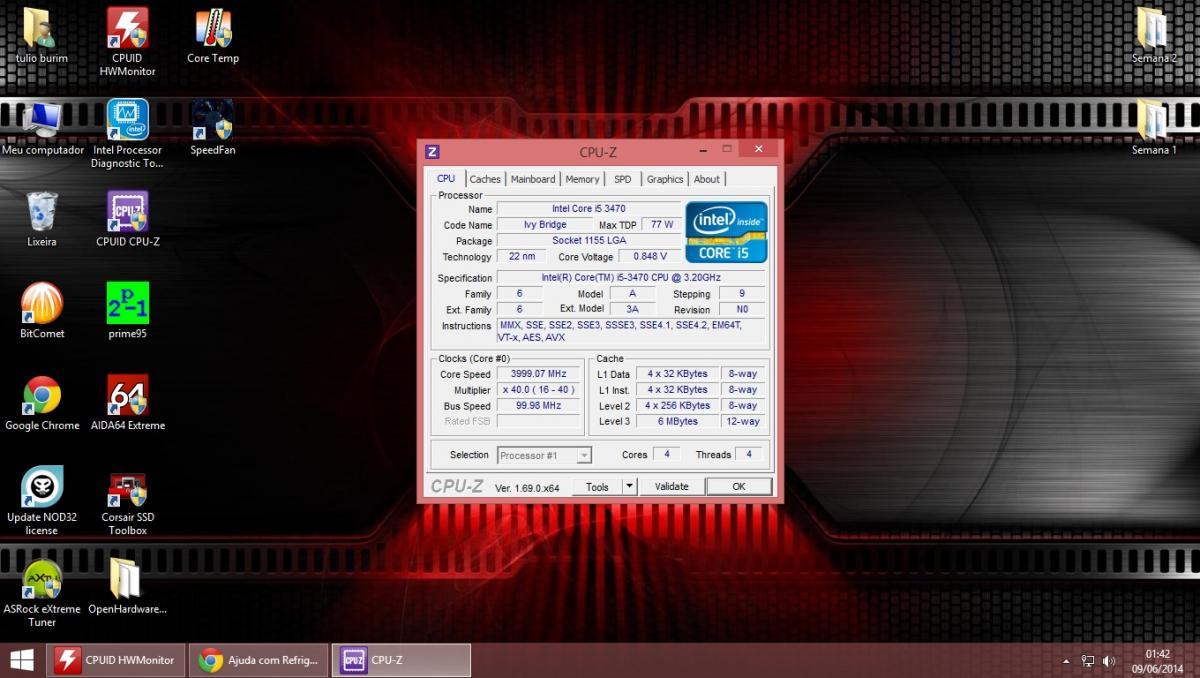Viewport: 1200px width, 678px height.
Task: Click the Validate button
Action: [x=671, y=487]
